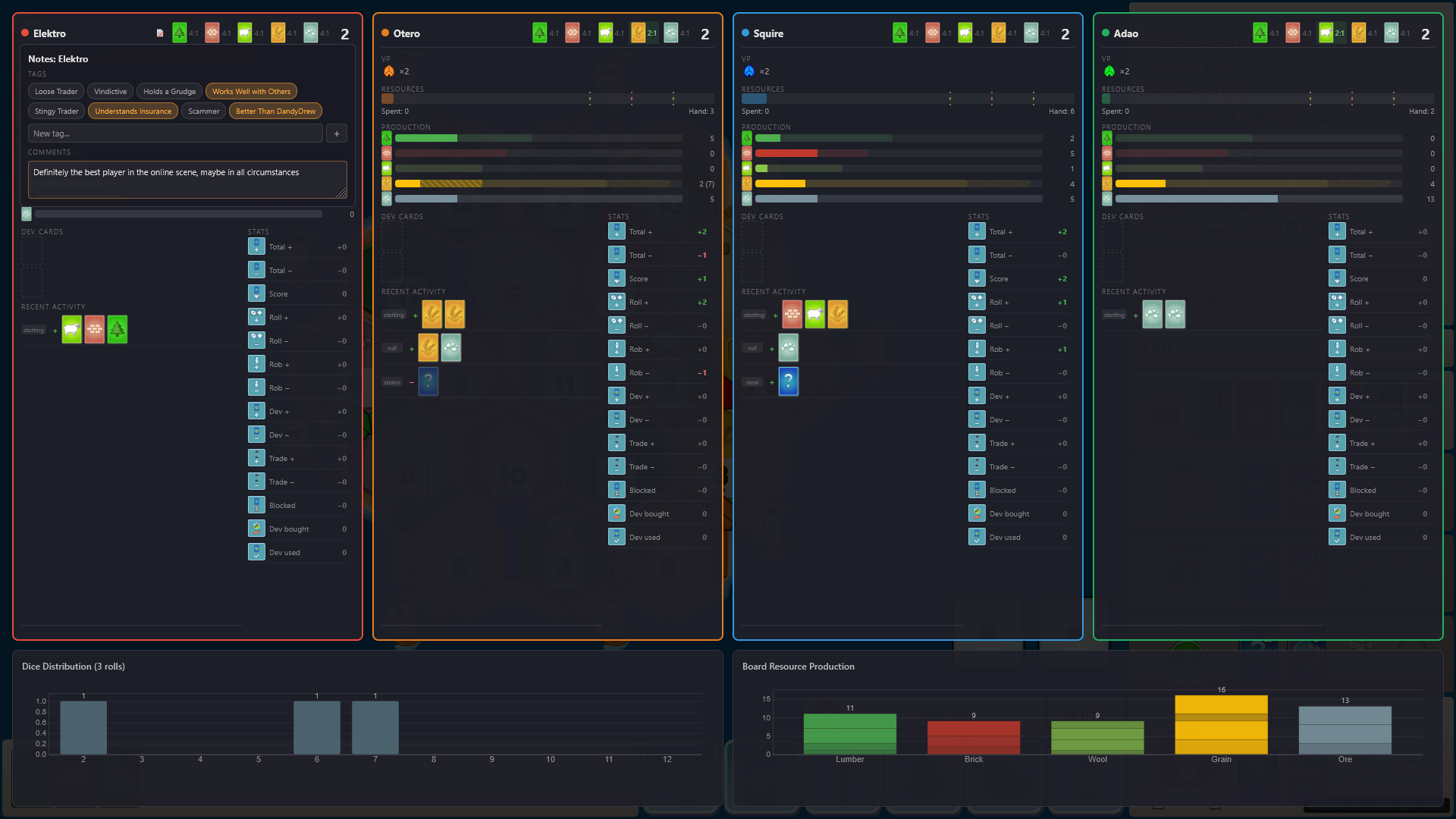
Task: Click Otero's 'Hand: 3' label
Action: (701, 111)
